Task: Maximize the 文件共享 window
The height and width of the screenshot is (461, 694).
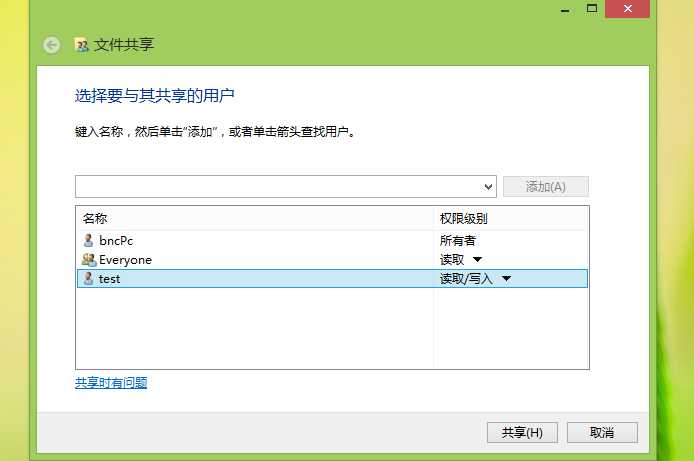Action: click(x=592, y=8)
